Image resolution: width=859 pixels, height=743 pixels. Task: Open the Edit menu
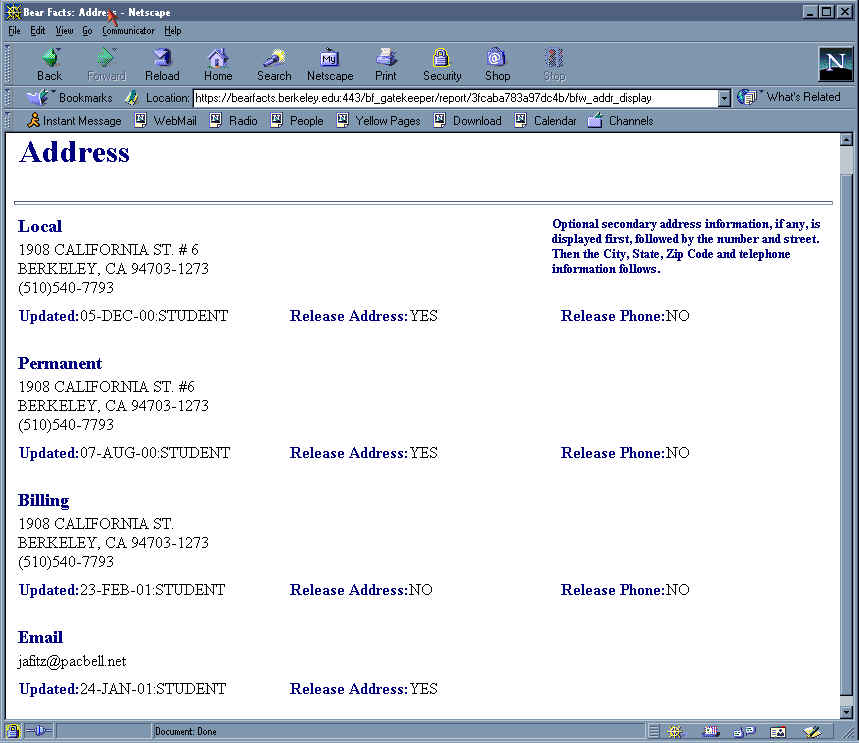[38, 31]
